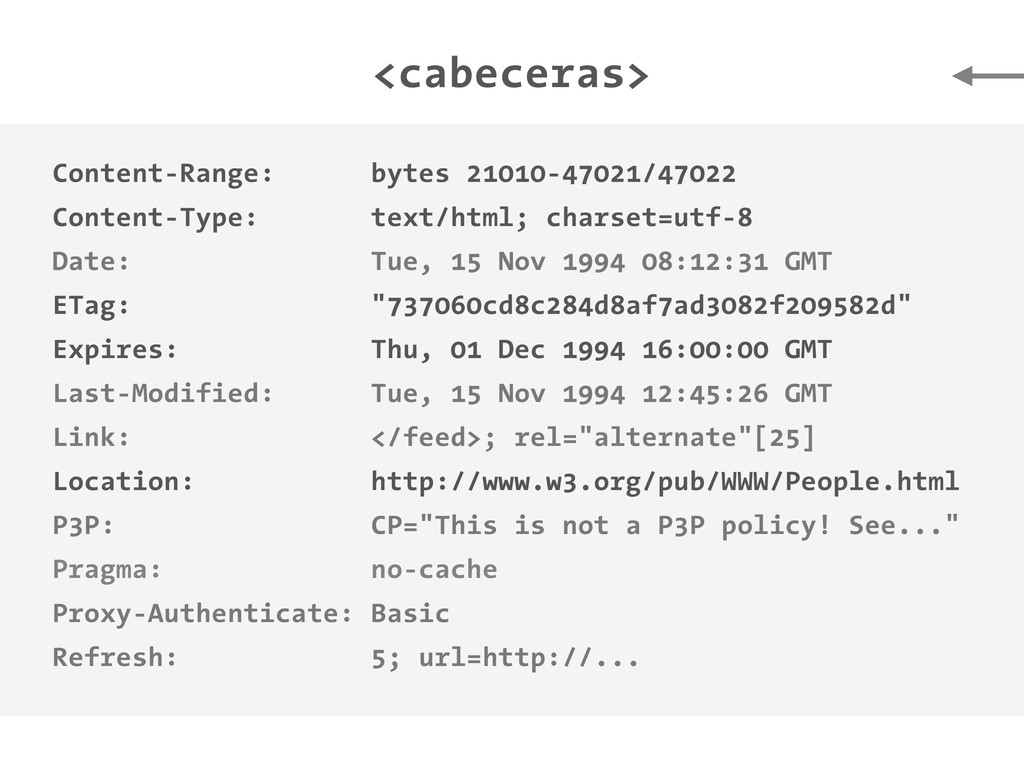
Task: Click the </feed>; rel="alternate" value
Action: [x=593, y=438]
